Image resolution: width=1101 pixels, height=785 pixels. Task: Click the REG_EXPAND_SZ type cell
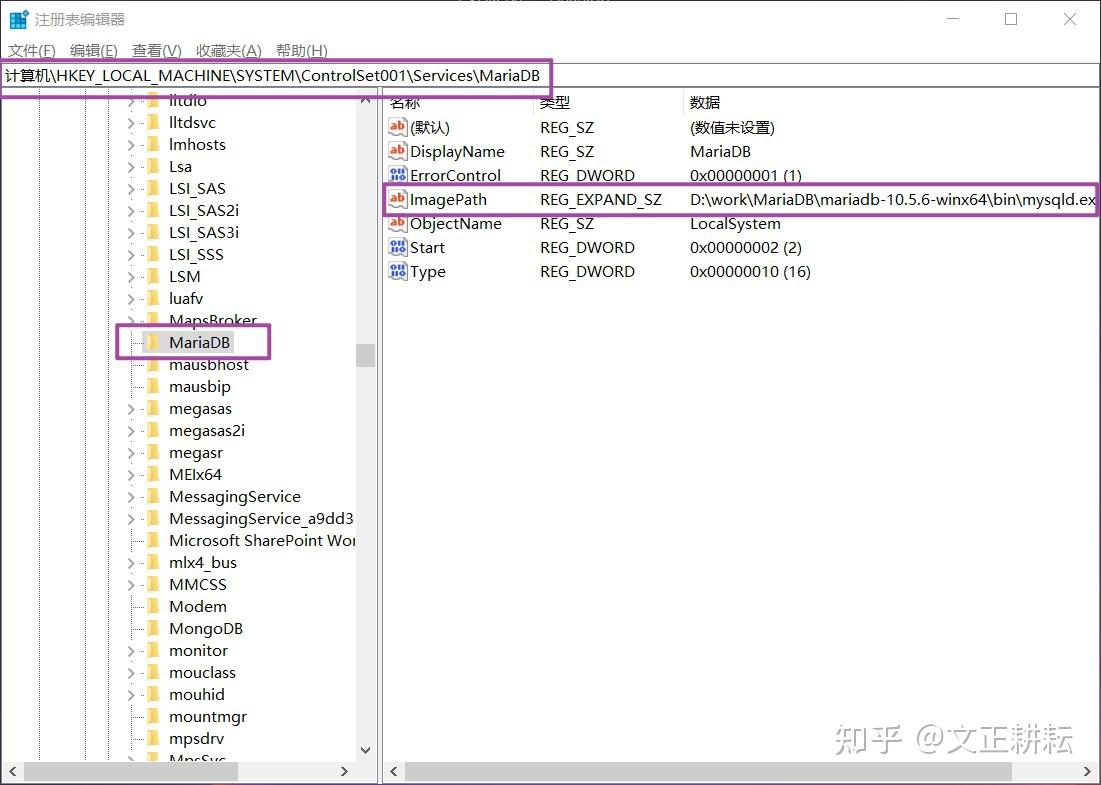click(600, 199)
